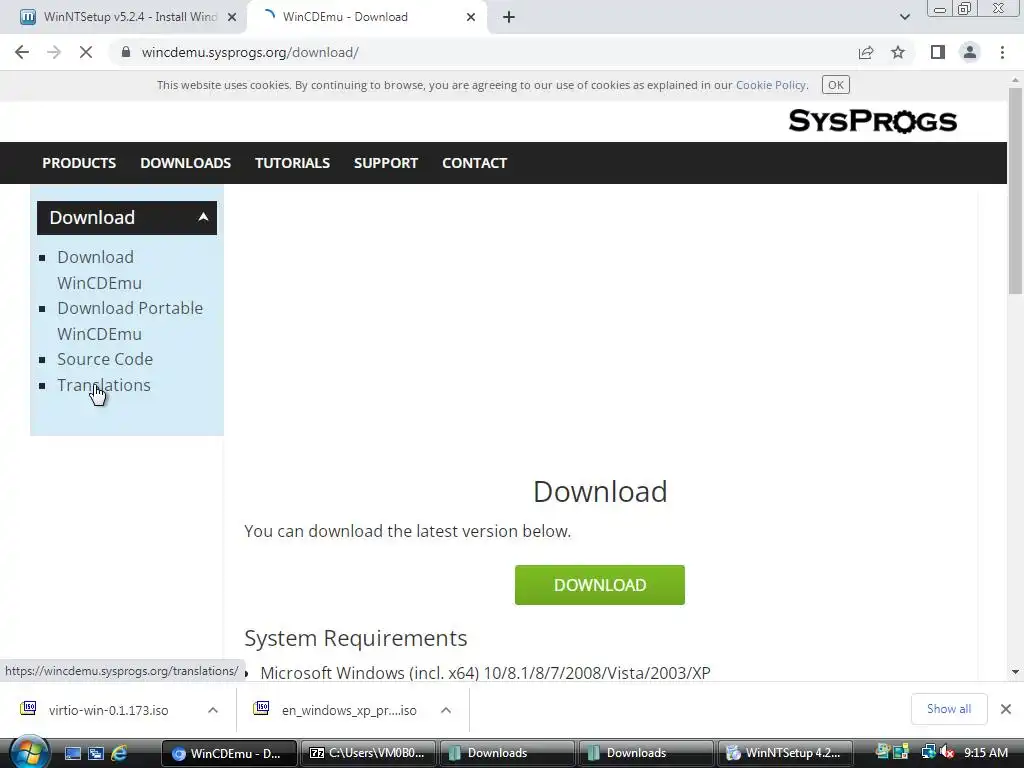Show all downloads
Viewport: 1024px width, 768px height.
click(949, 709)
